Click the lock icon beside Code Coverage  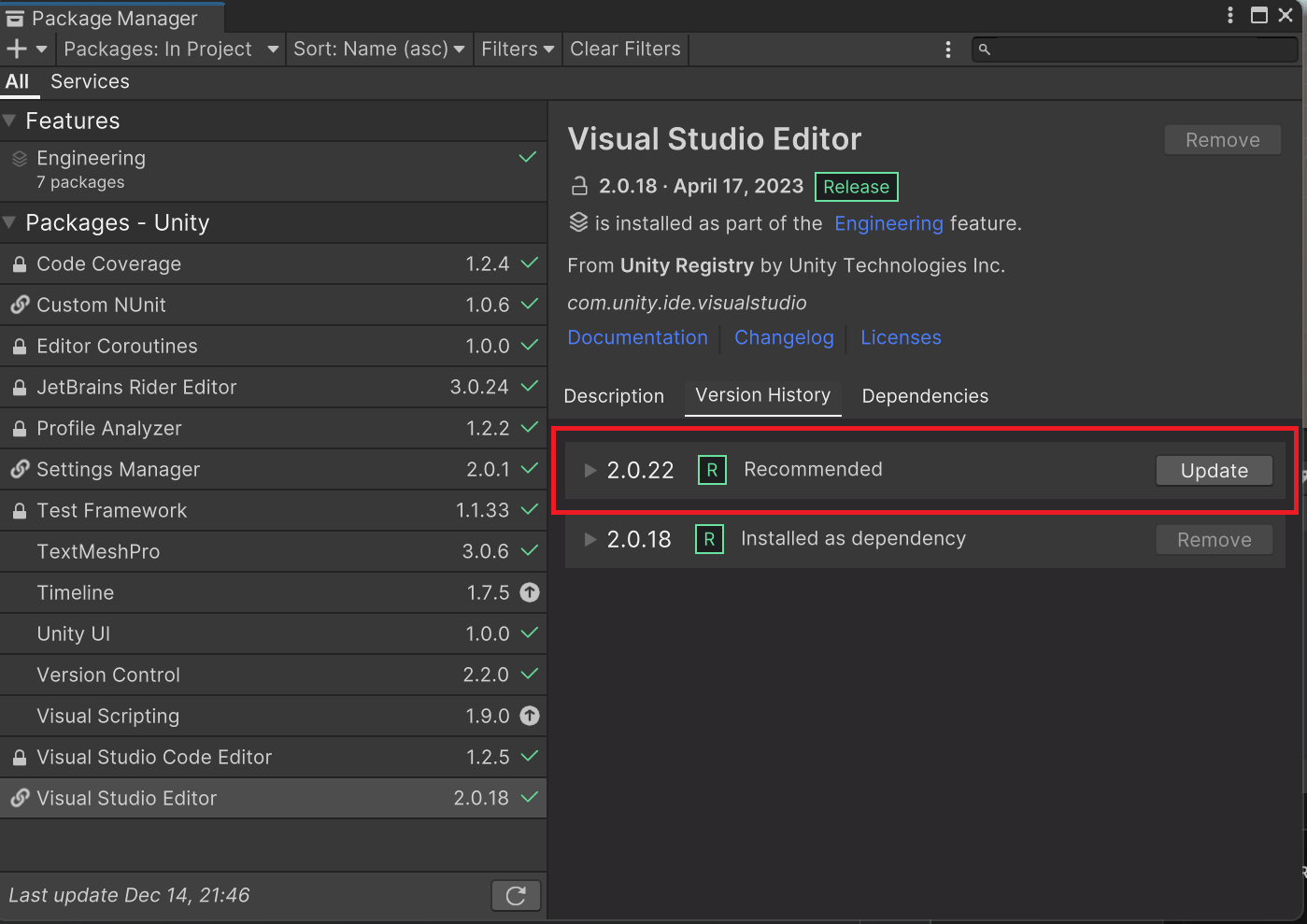[19, 263]
